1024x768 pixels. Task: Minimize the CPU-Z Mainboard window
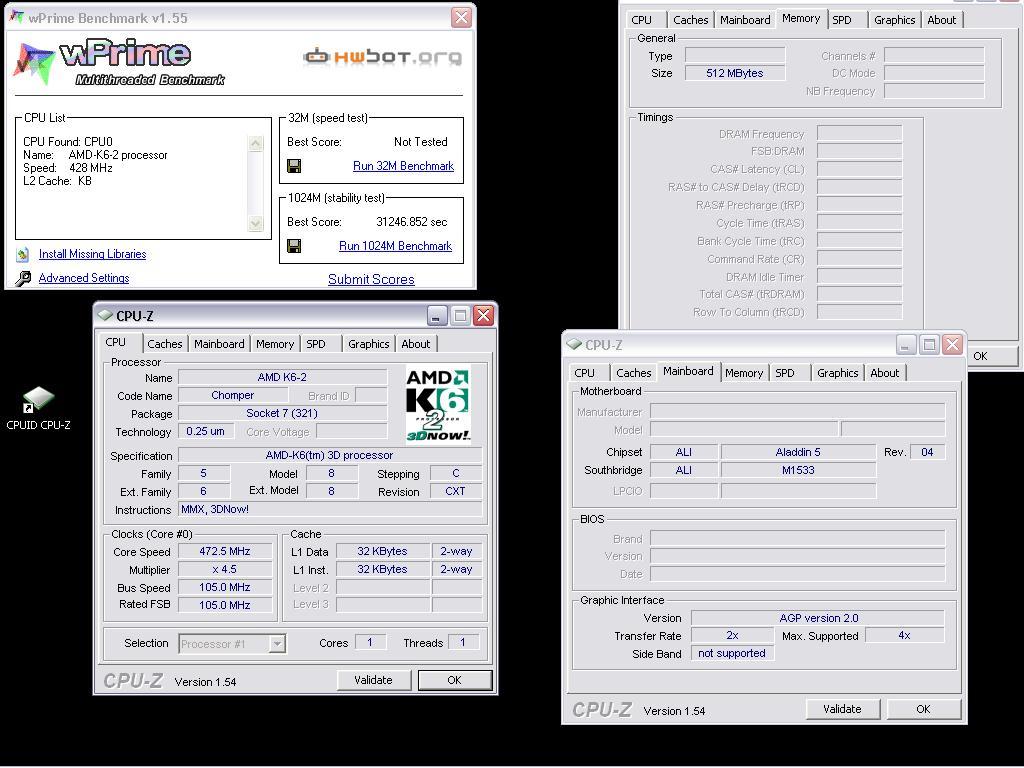tap(906, 344)
